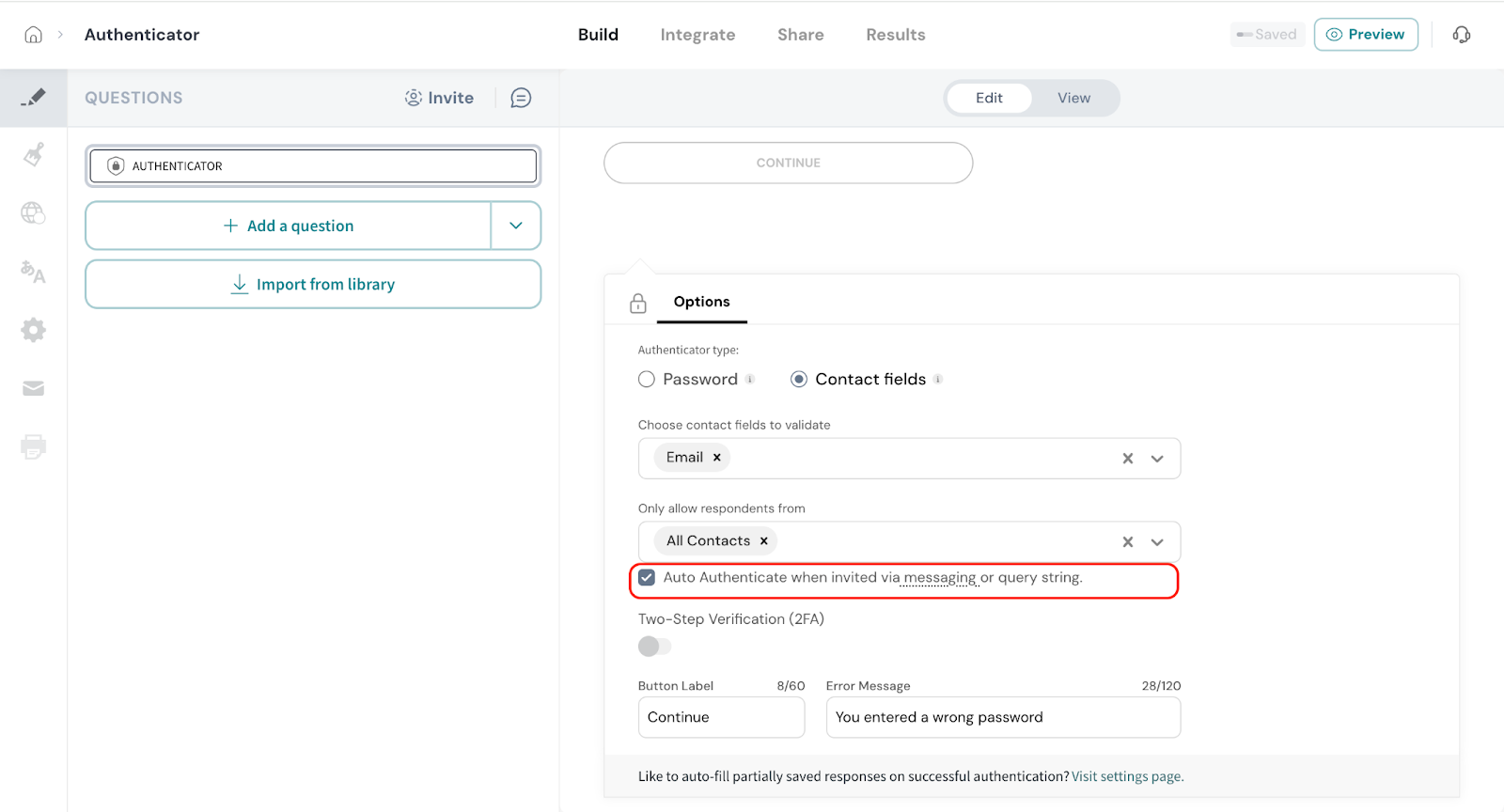Expand the Add a question dropdown arrow
This screenshot has height=812, width=1504.
516,226
